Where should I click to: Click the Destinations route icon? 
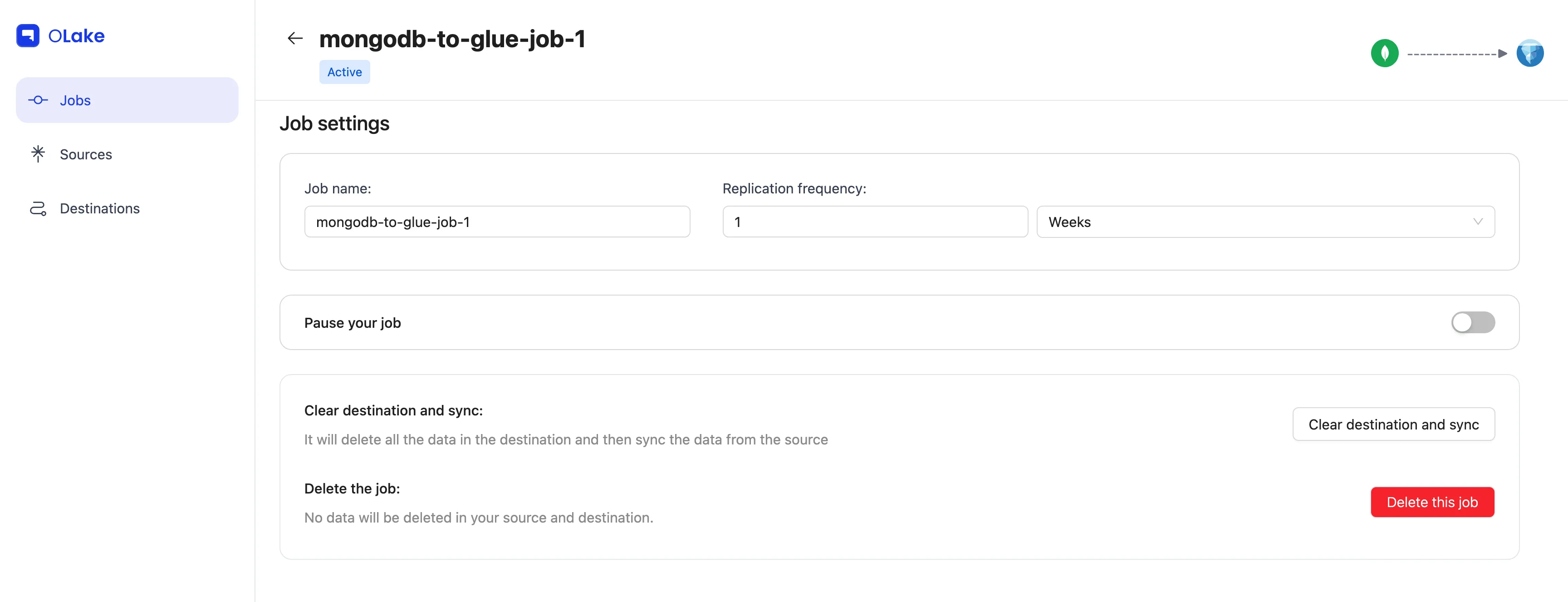click(x=38, y=208)
